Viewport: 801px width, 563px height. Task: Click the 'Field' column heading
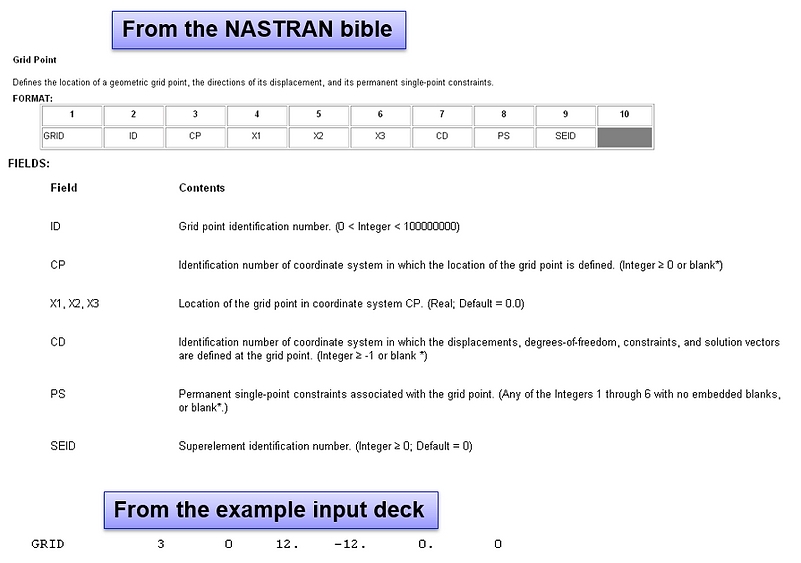tap(64, 188)
